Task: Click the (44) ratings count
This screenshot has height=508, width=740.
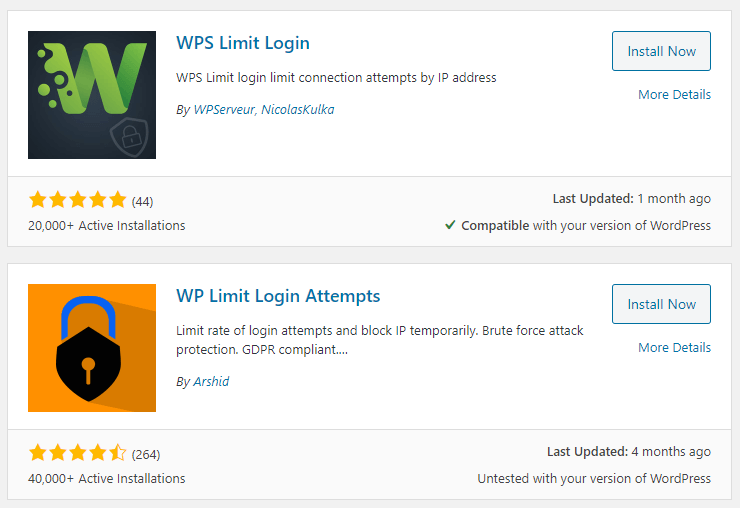Action: click(142, 201)
